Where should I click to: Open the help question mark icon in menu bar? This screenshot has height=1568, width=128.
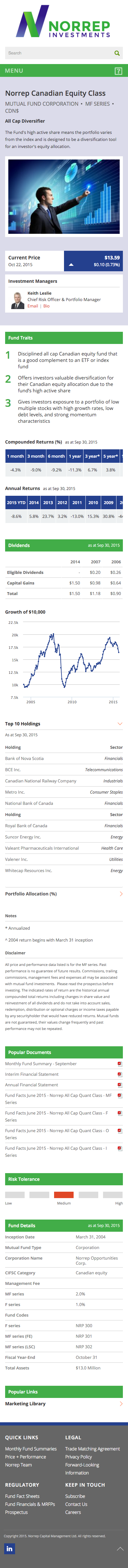pos(118,71)
